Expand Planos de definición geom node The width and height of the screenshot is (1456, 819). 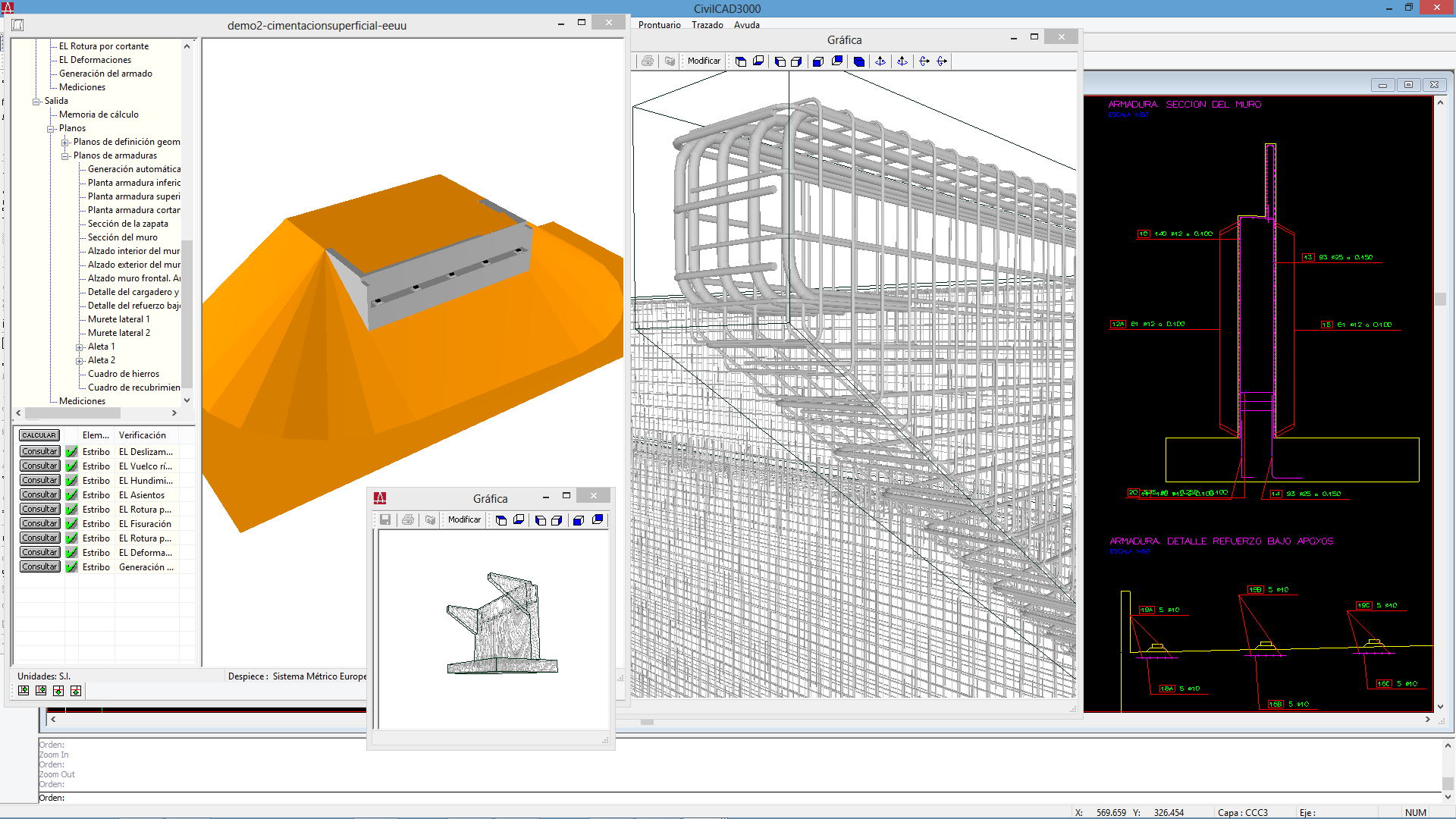point(65,143)
